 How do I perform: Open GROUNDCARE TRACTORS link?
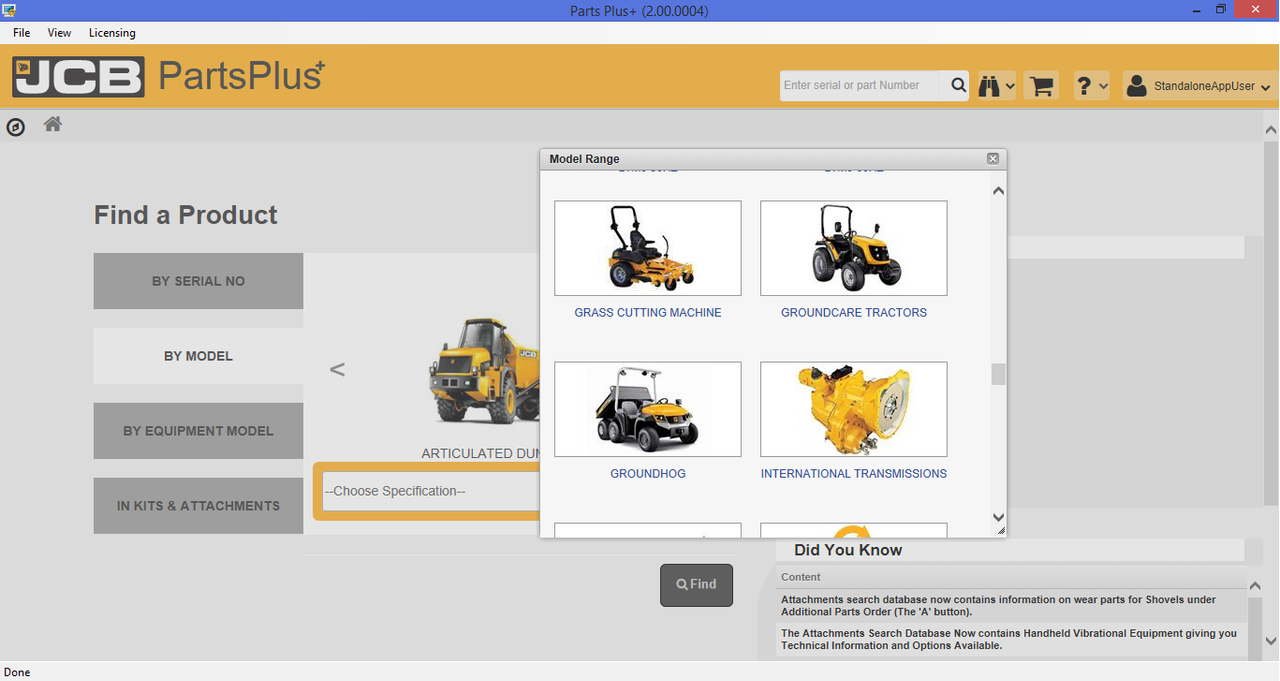[854, 313]
